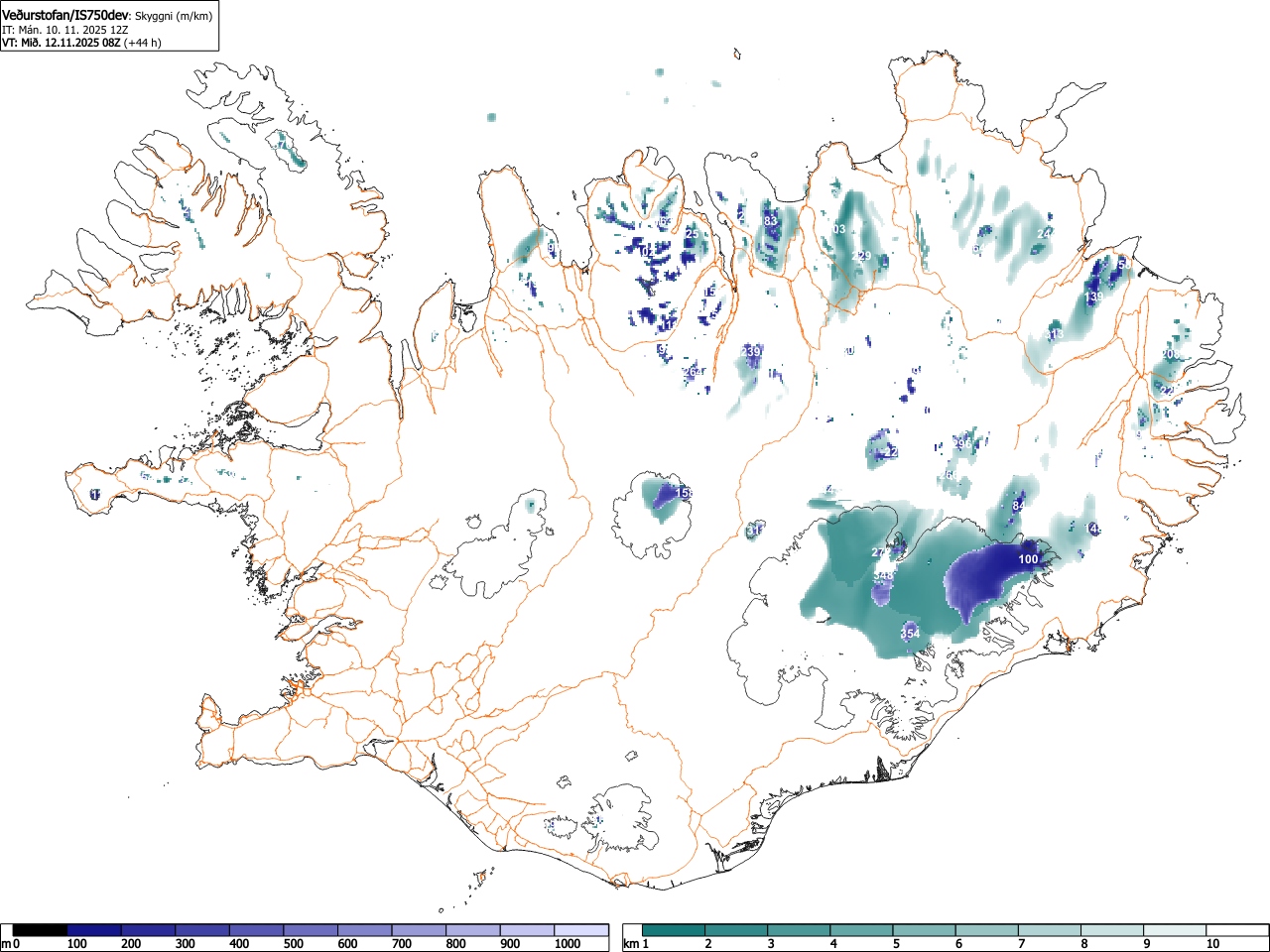Click the 4–5 km teal legend segment
This screenshot has height=952, width=1270.
[x=862, y=930]
